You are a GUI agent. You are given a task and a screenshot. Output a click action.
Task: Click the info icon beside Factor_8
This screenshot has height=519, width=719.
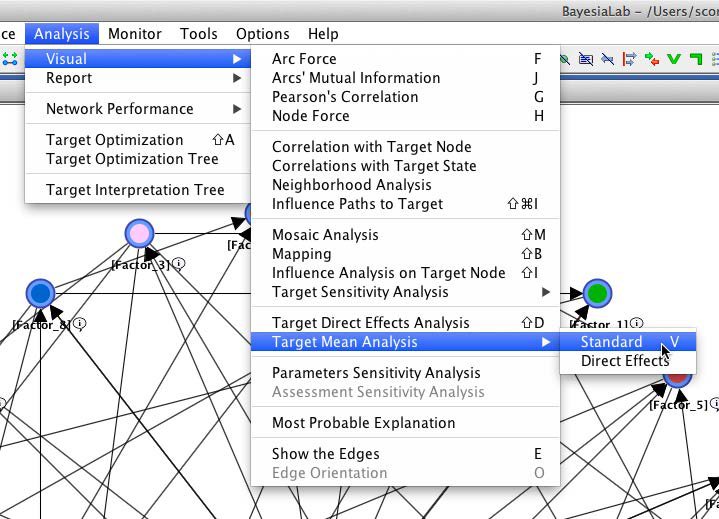(x=79, y=324)
